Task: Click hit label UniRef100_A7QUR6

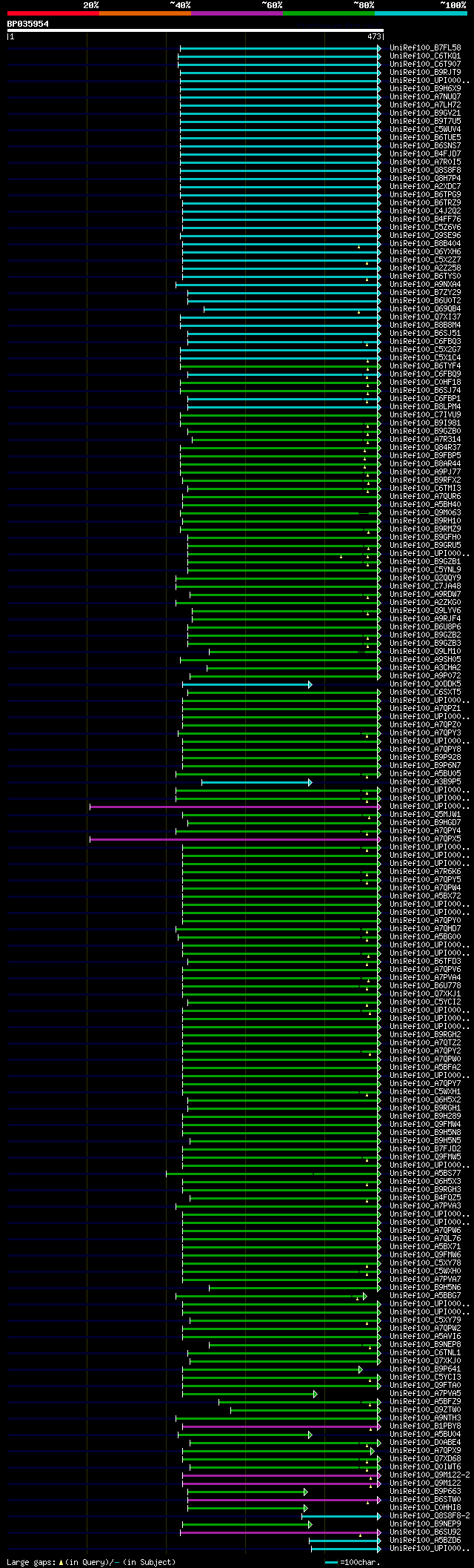Action: 425,496
